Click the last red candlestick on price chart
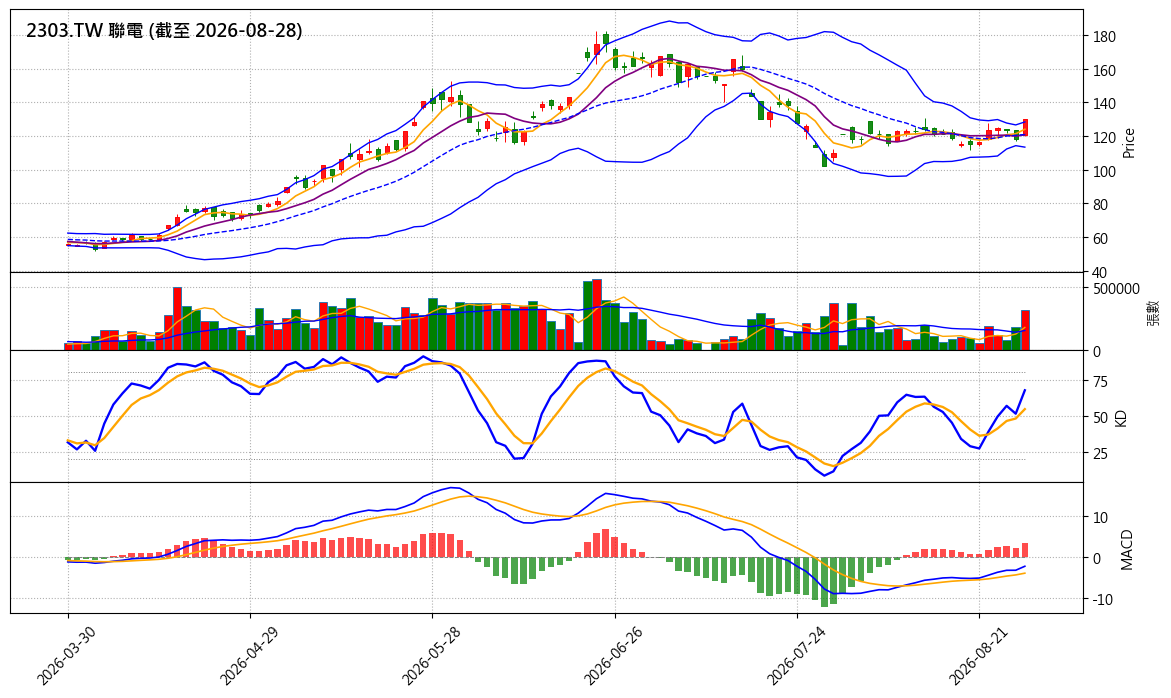1171x698 pixels. 1025,127
